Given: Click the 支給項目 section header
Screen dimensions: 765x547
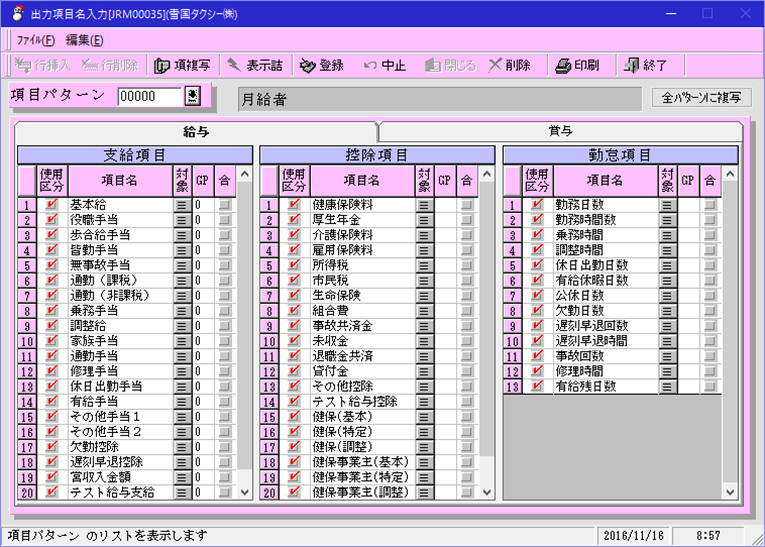Looking at the screenshot, I should [135, 155].
